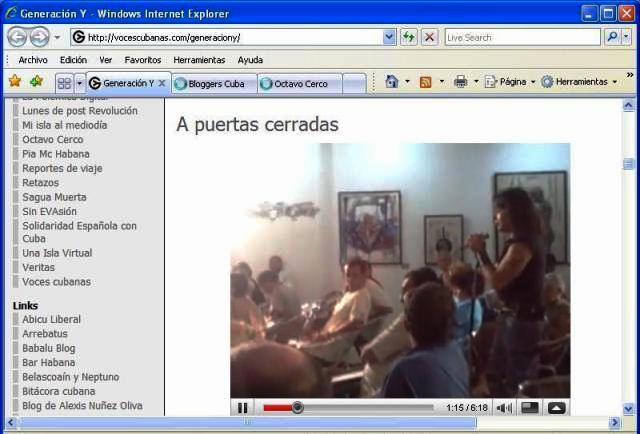Open Mi isla al mediodía link
Screen dimensions: 640x434
(x=64, y=125)
